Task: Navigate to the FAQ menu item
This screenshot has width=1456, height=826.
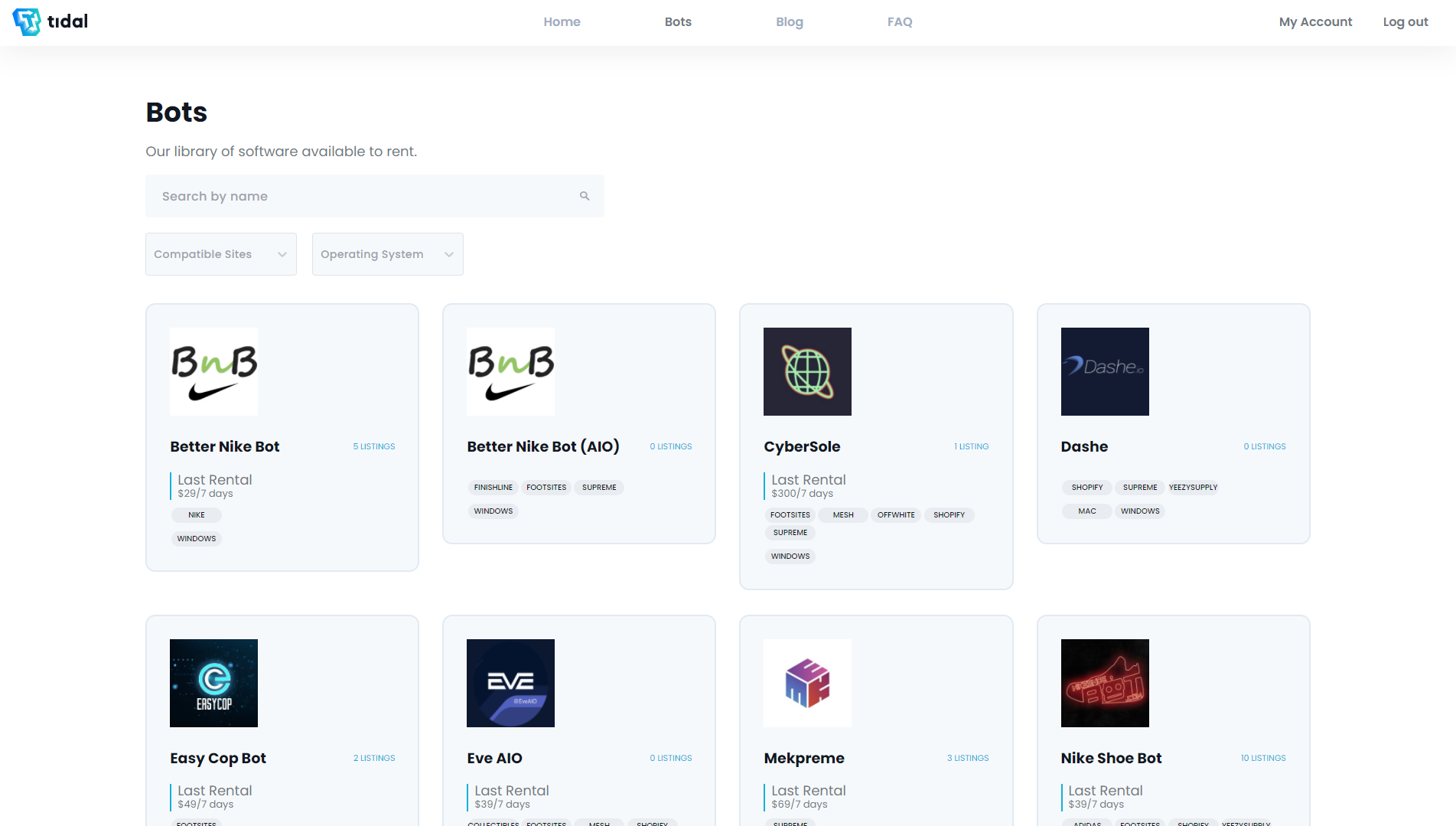Action: (899, 22)
